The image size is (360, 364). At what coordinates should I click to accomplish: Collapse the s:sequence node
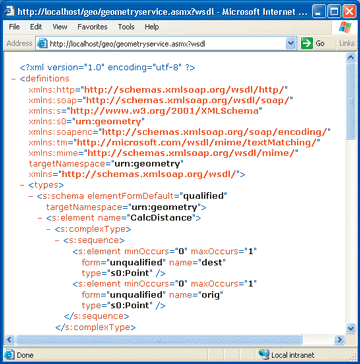click(57, 240)
